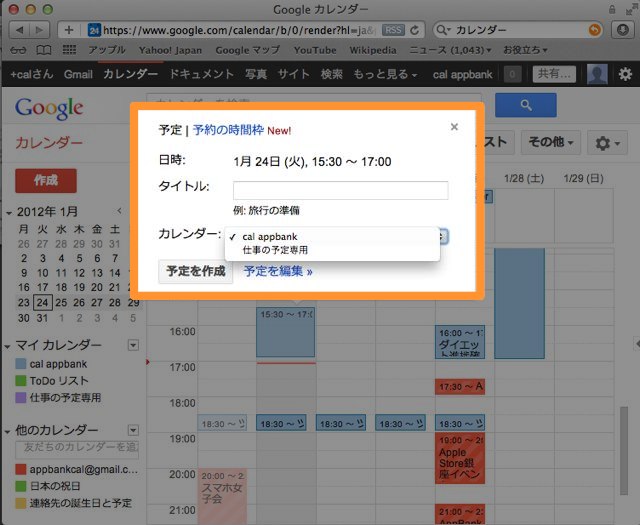Open the Apple Store銀座 event on the calendar
The image size is (640, 525).
click(x=460, y=458)
